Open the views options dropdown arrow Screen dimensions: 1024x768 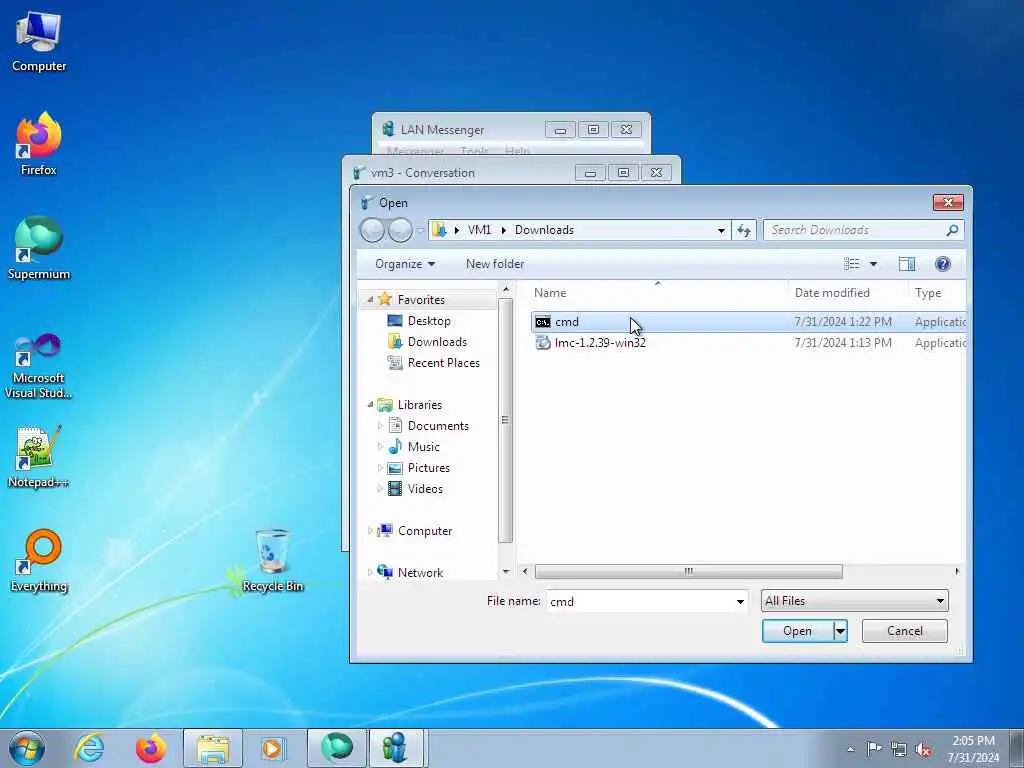[873, 264]
